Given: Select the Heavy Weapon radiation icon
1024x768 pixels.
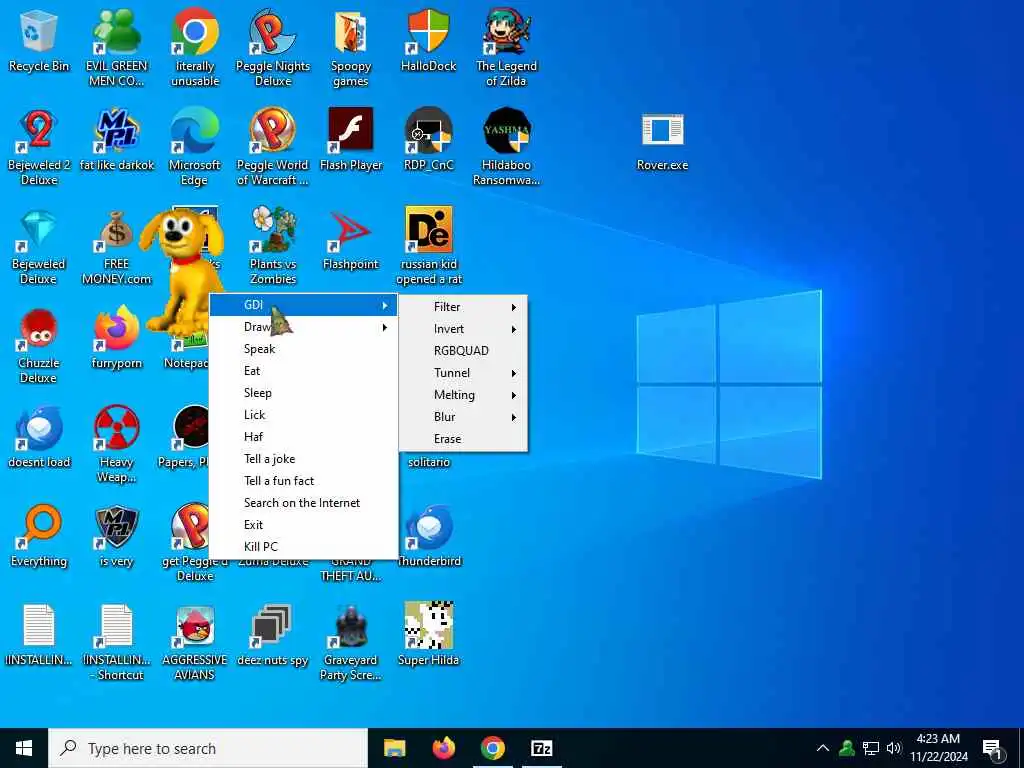Looking at the screenshot, I should pyautogui.click(x=116, y=428).
